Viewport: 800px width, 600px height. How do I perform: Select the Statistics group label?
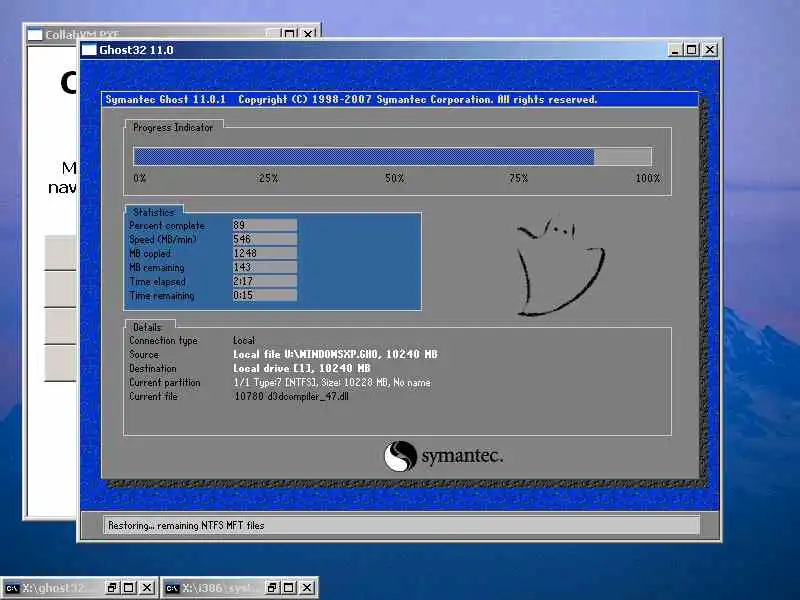(x=154, y=212)
